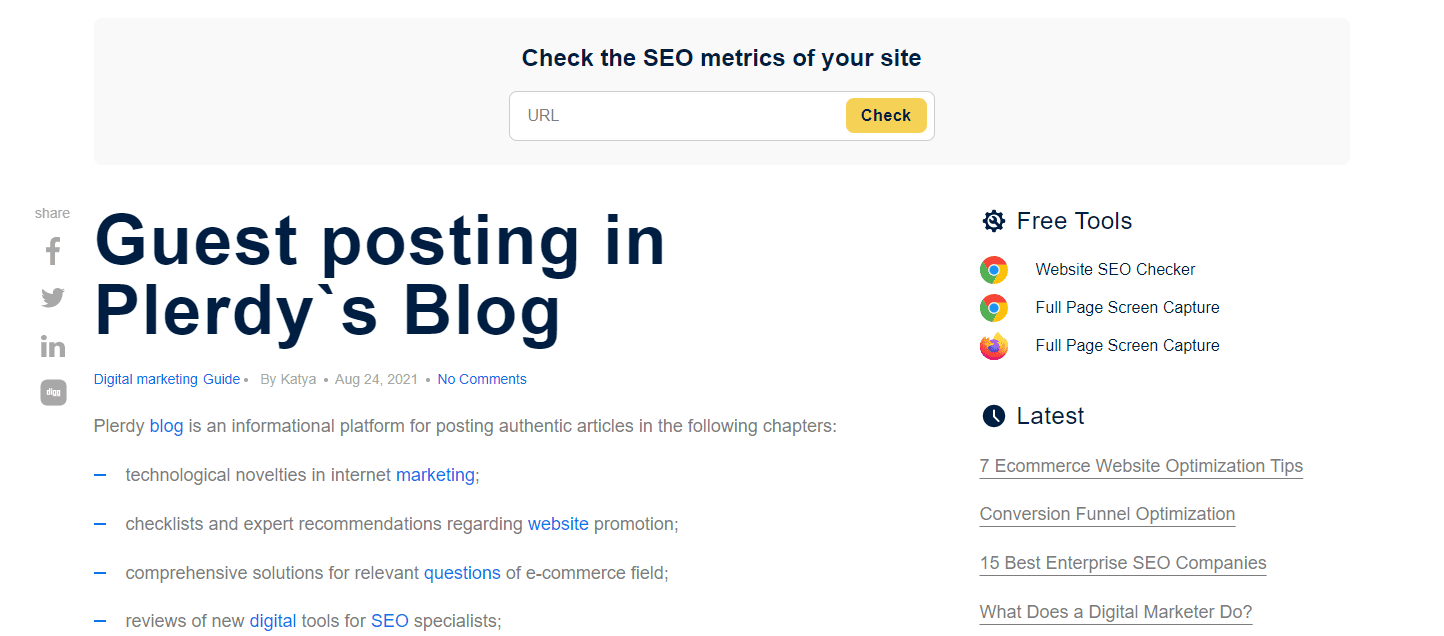The width and height of the screenshot is (1444, 636).
Task: Open the 7 Ecommerce Website Optimization Tips article
Action: pyautogui.click(x=1141, y=466)
